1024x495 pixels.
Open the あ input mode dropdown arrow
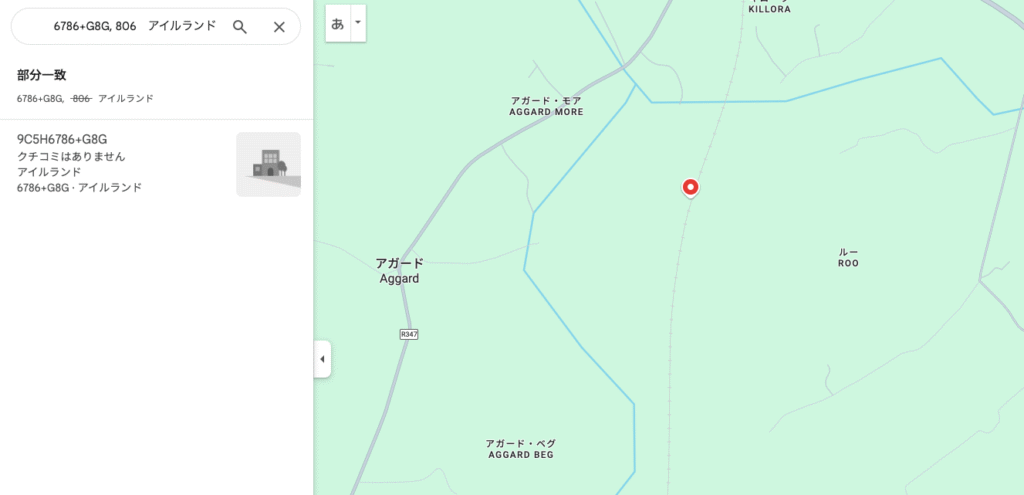[x=358, y=23]
